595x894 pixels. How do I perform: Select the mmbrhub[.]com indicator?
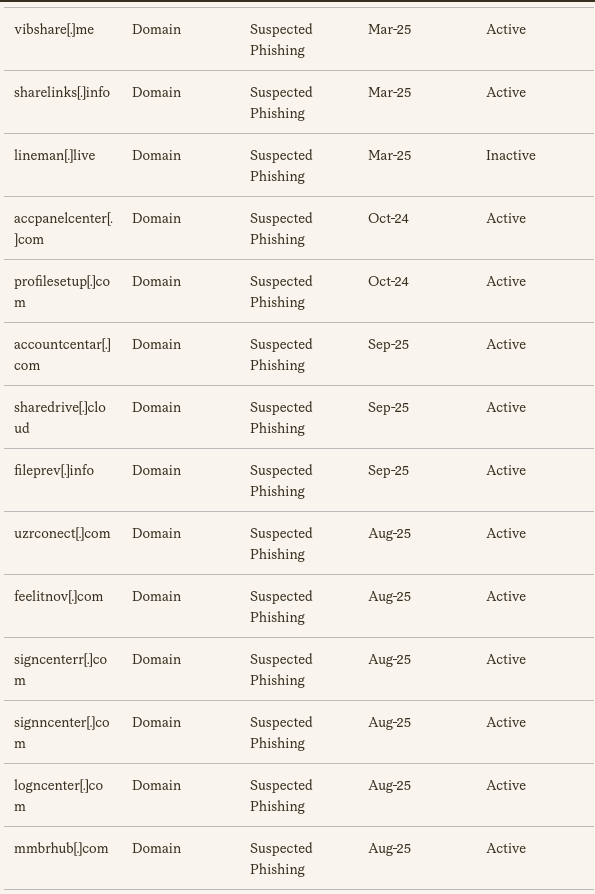coord(61,848)
